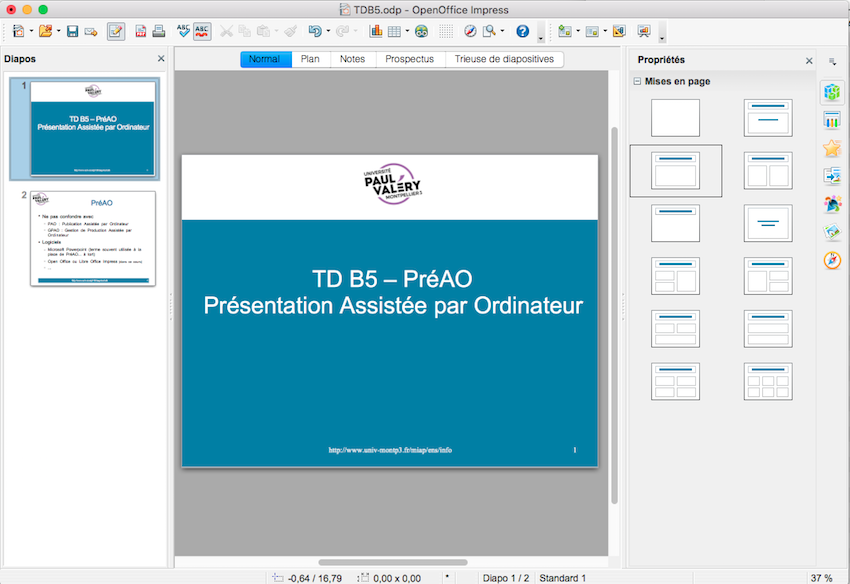Open the Prospectus view tab
The image size is (850, 584).
point(410,59)
